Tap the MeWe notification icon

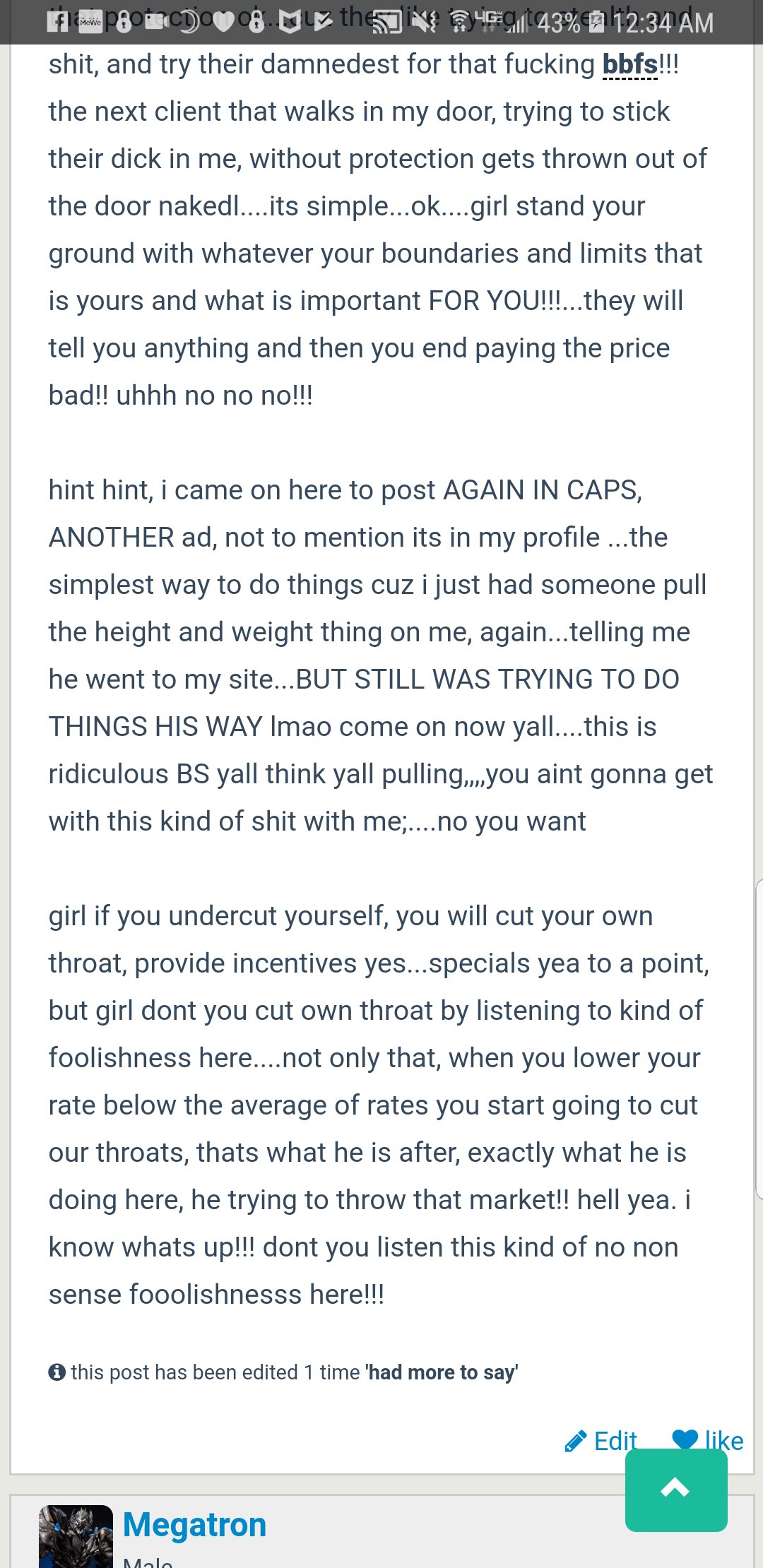click(x=90, y=23)
